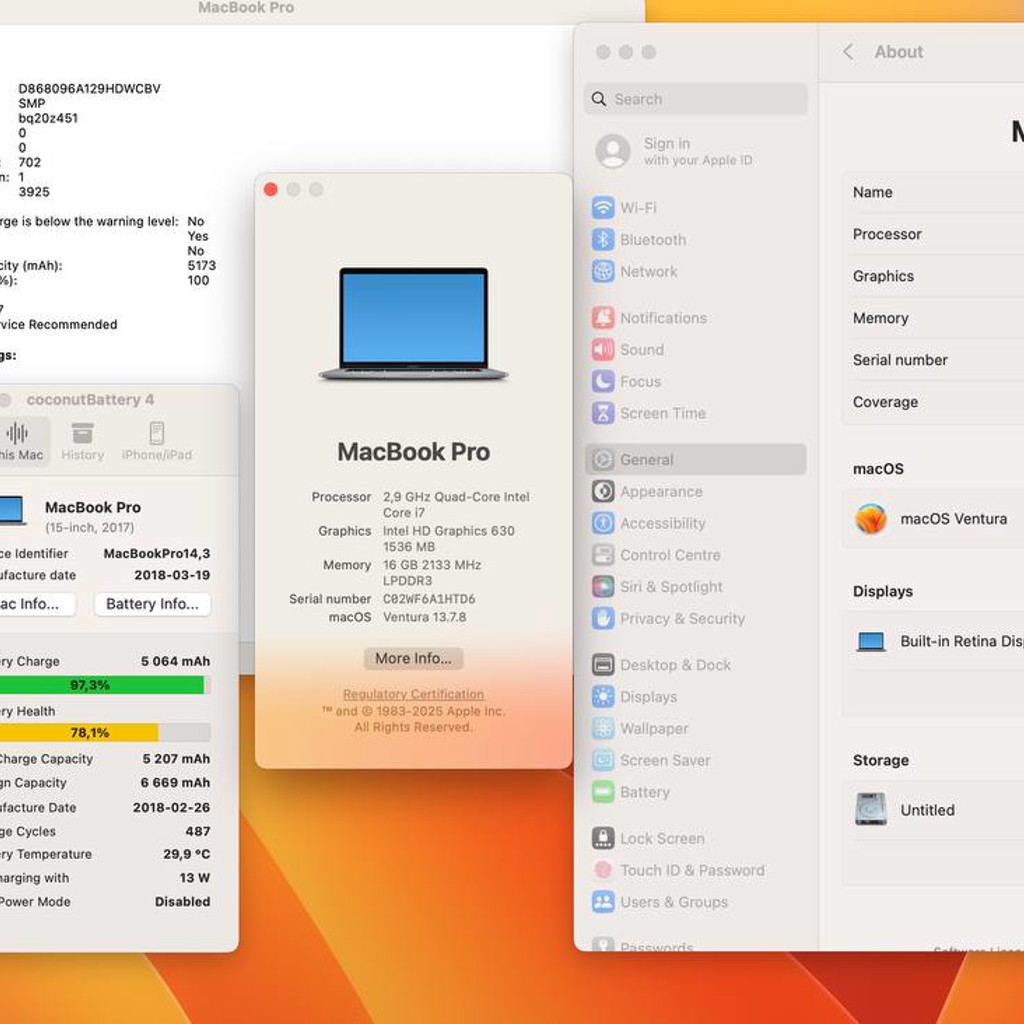Click More Info... in About This Mac
The image size is (1024, 1024).
click(x=413, y=658)
